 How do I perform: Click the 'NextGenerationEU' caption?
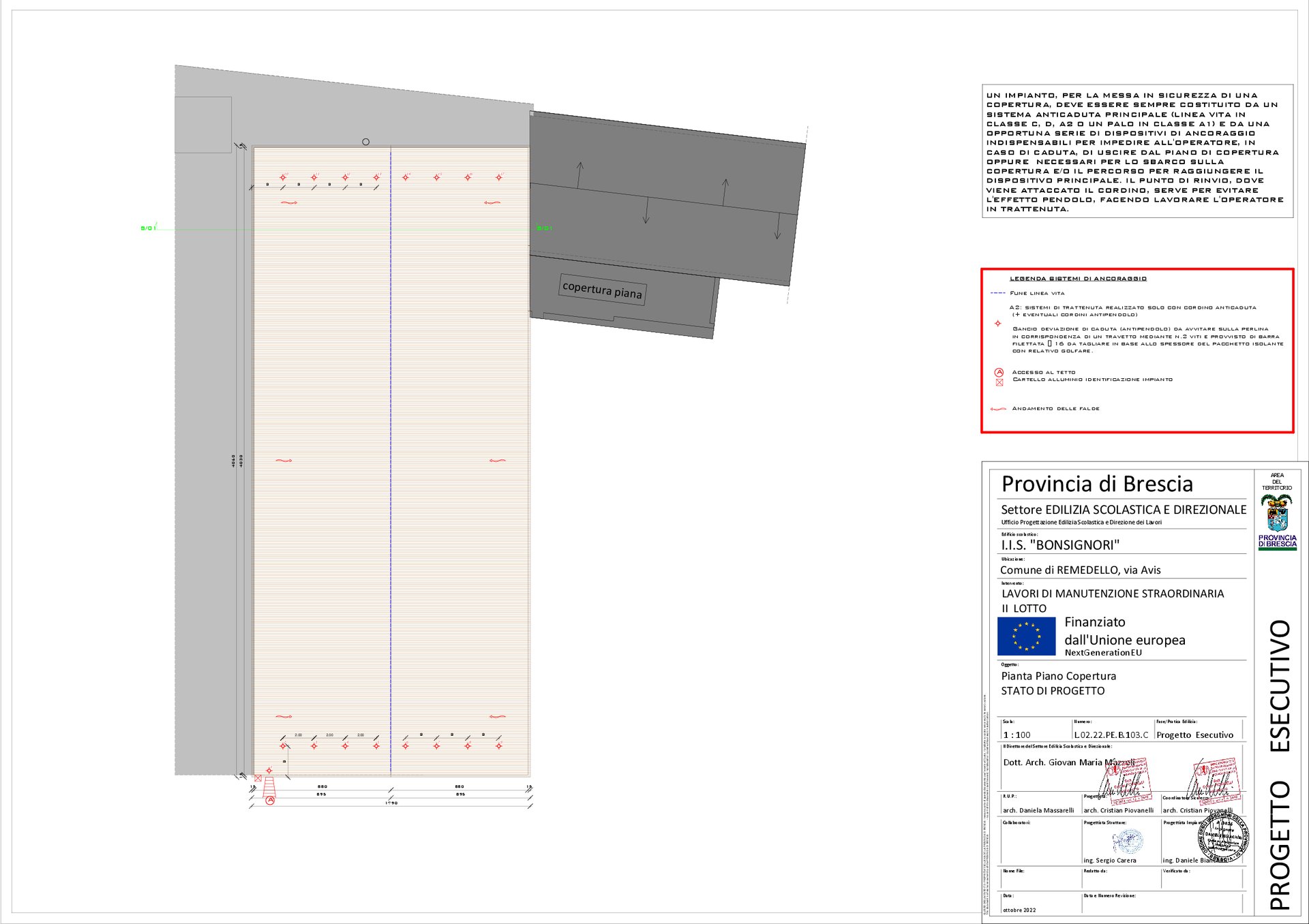pyautogui.click(x=1103, y=653)
